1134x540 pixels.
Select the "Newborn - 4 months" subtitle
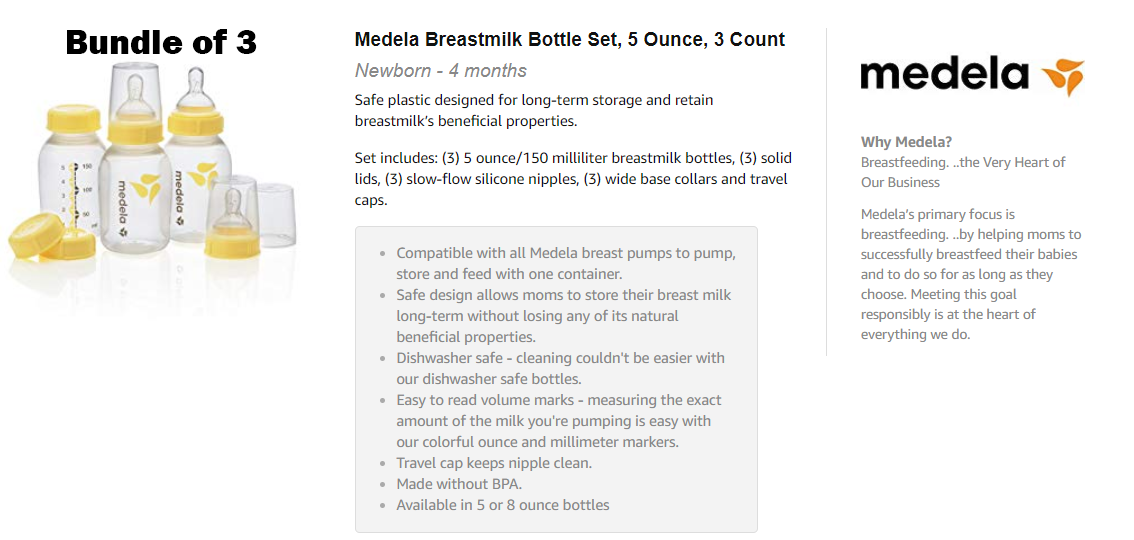coord(441,71)
